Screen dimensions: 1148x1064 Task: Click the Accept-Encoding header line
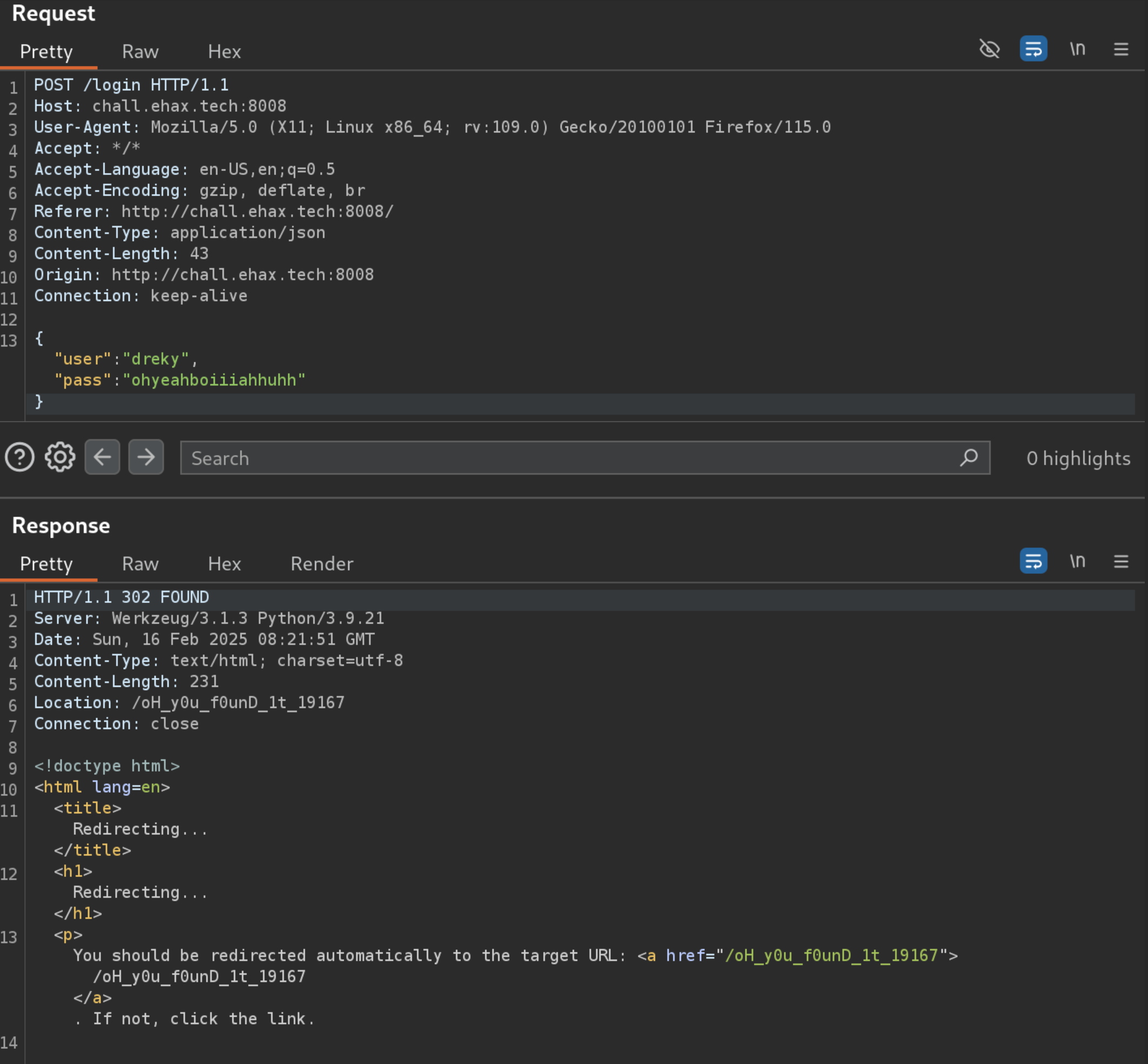click(199, 191)
